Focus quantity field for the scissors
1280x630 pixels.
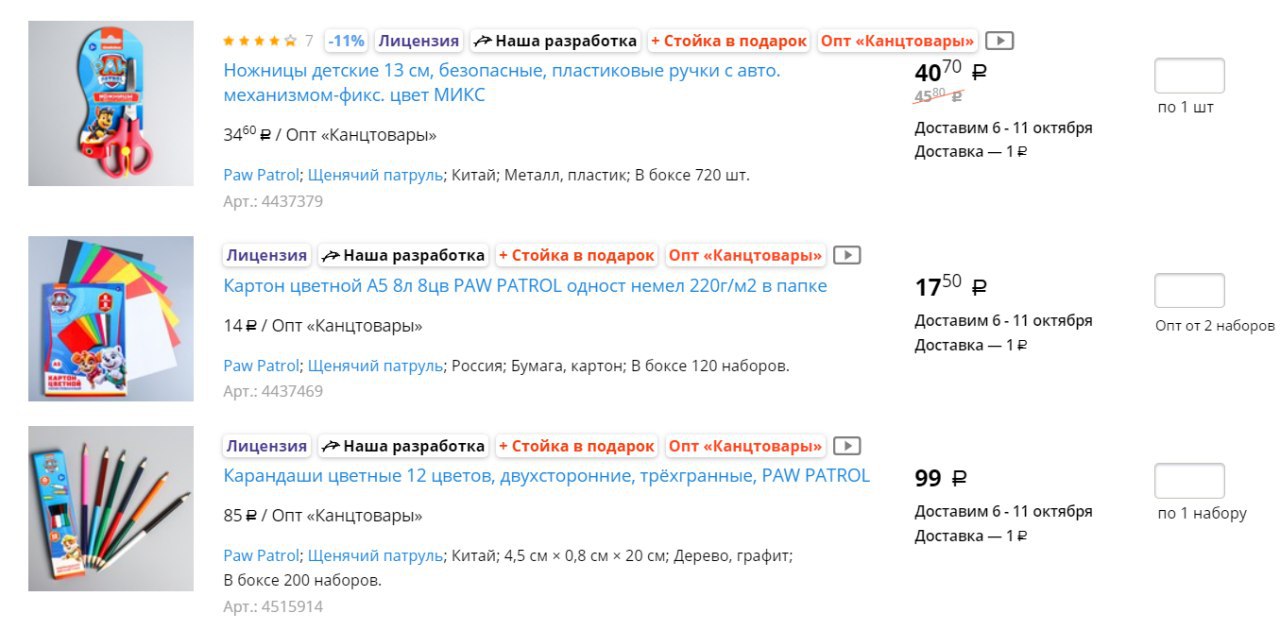(x=1189, y=76)
